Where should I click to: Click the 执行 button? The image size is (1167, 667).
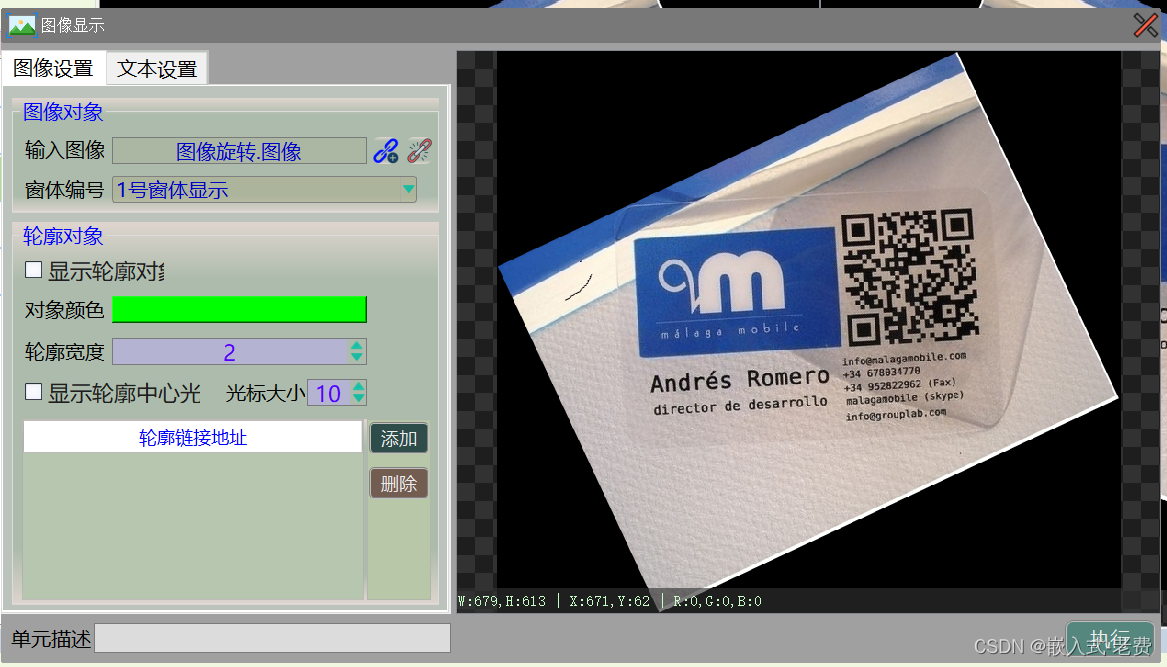[1110, 639]
